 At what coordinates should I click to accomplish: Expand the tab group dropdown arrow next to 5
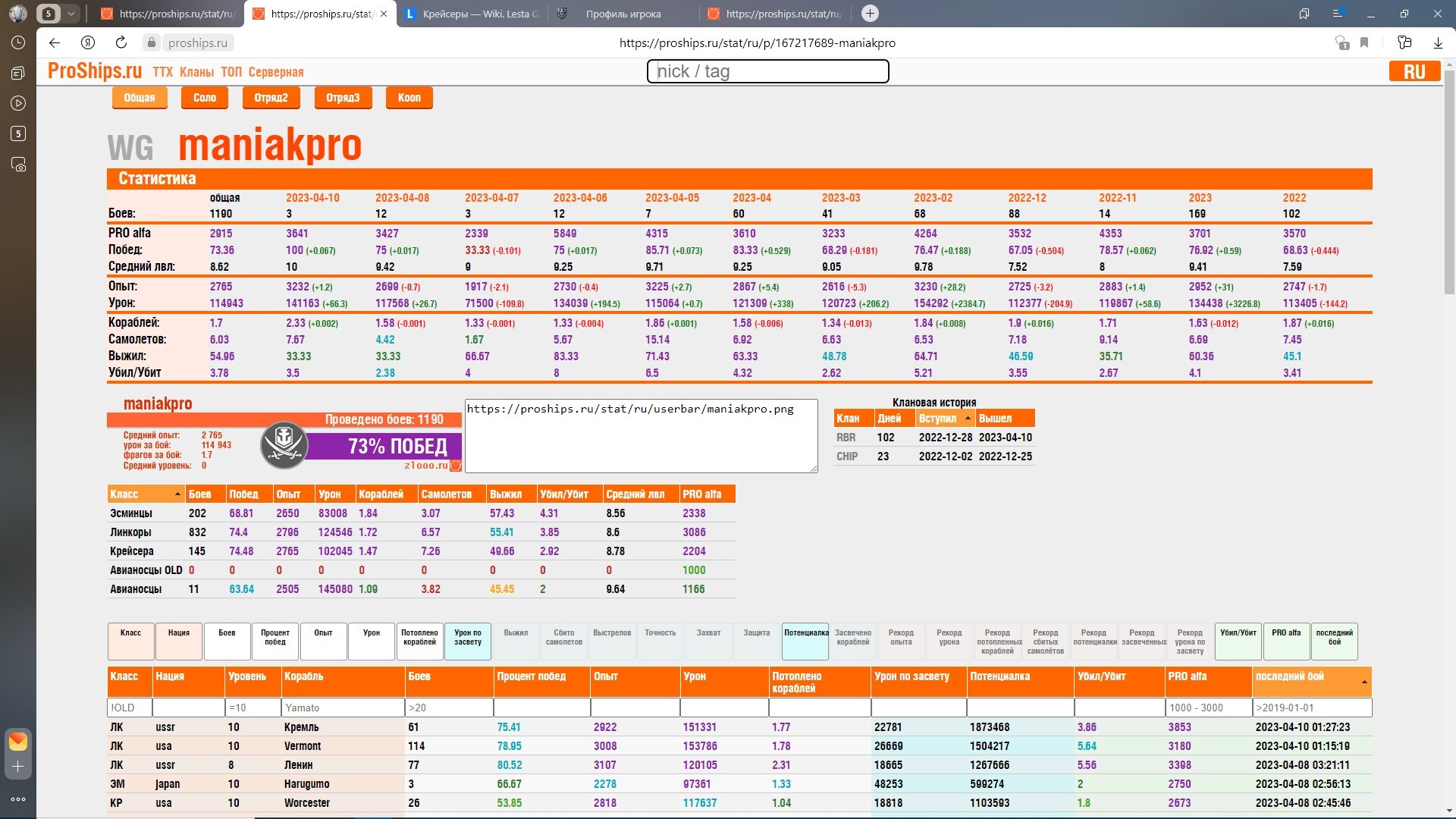click(x=71, y=14)
